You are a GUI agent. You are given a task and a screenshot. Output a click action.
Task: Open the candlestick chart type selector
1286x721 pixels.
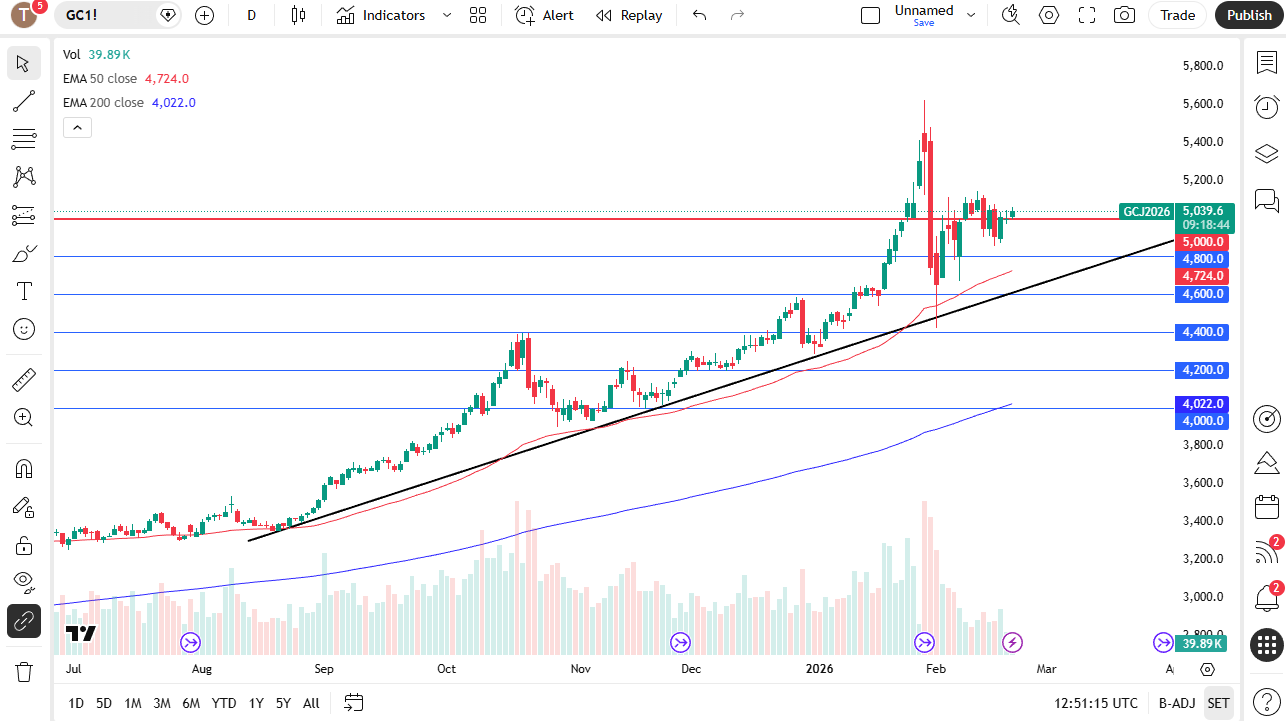(x=298, y=15)
